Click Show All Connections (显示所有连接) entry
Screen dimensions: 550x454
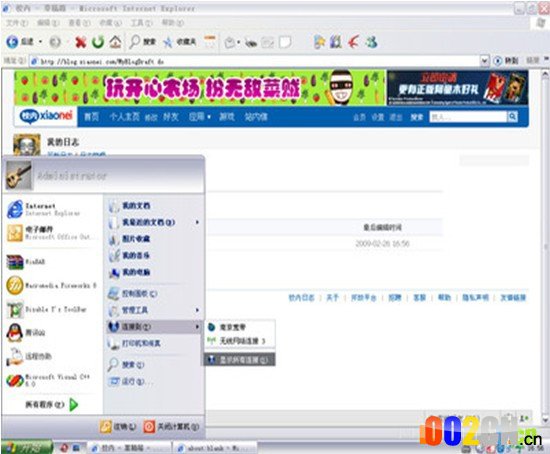point(240,360)
